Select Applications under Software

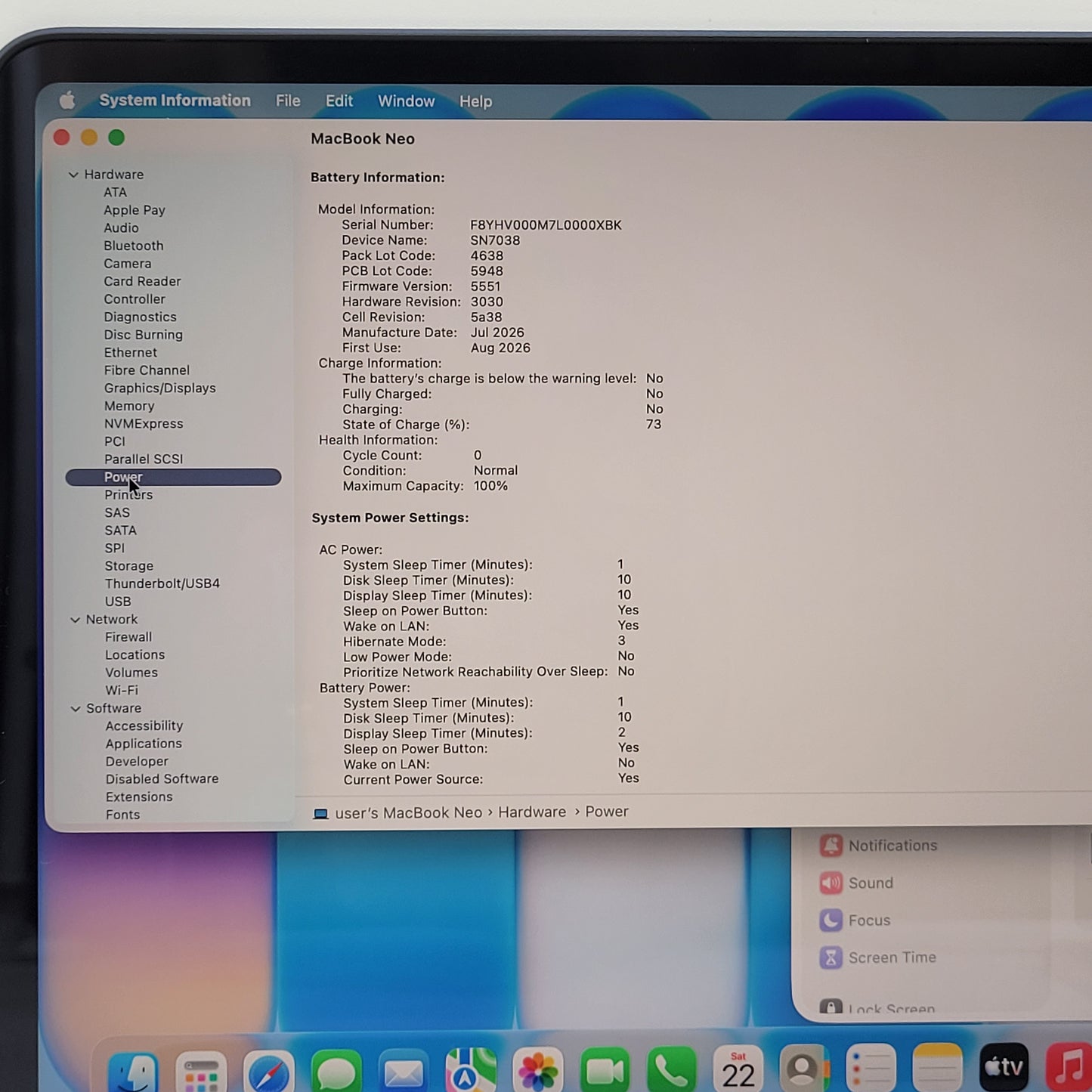(144, 744)
